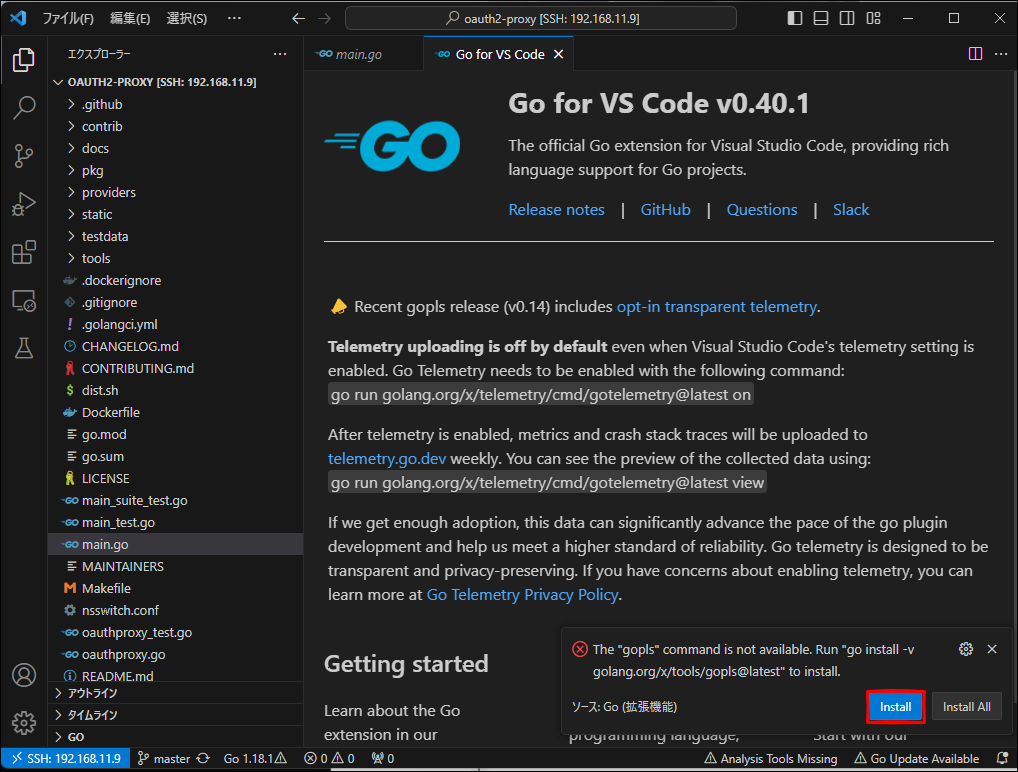
Task: Open the Search view in activity bar
Action: click(24, 108)
